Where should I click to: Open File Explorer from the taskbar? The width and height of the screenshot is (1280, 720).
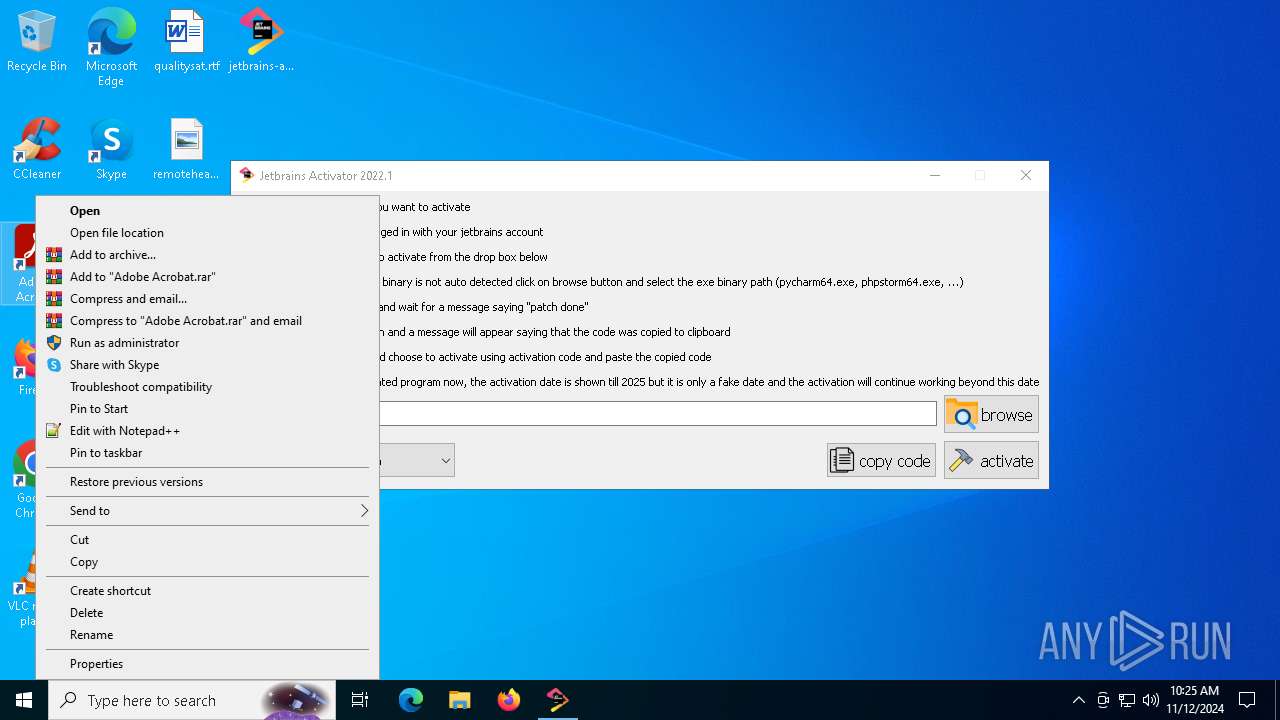460,700
